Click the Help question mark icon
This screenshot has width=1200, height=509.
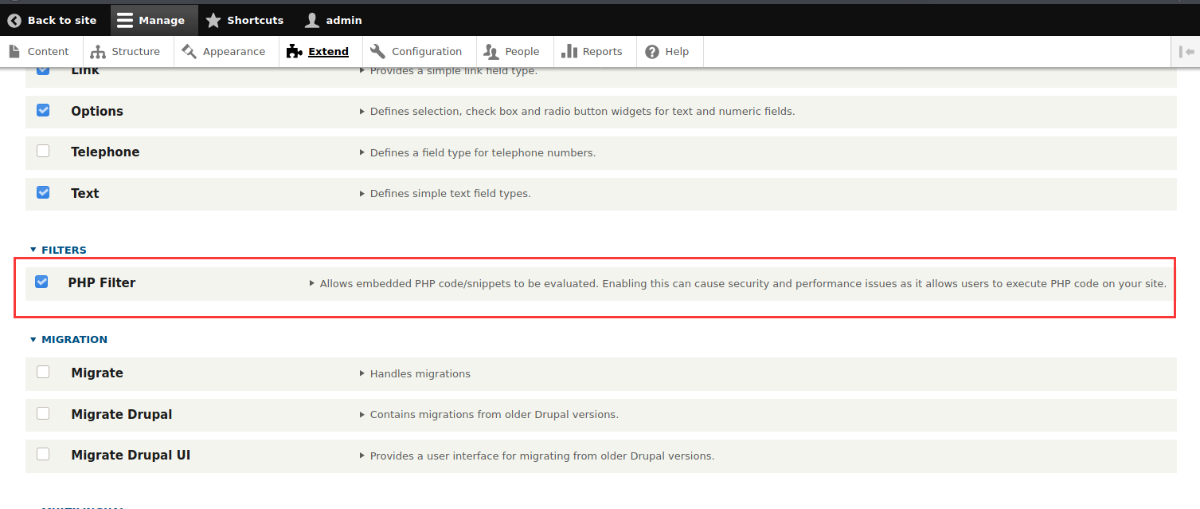tap(652, 52)
